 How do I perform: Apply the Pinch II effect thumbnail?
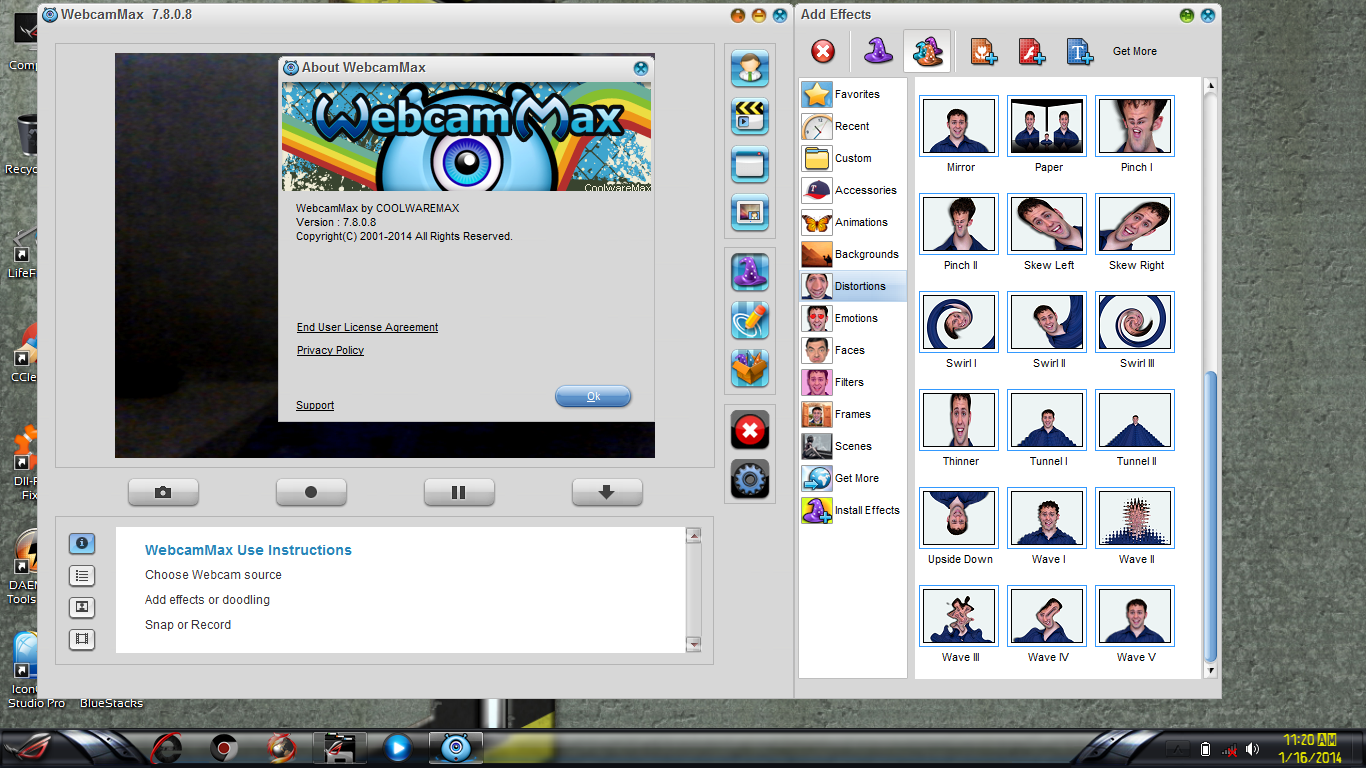pos(959,224)
